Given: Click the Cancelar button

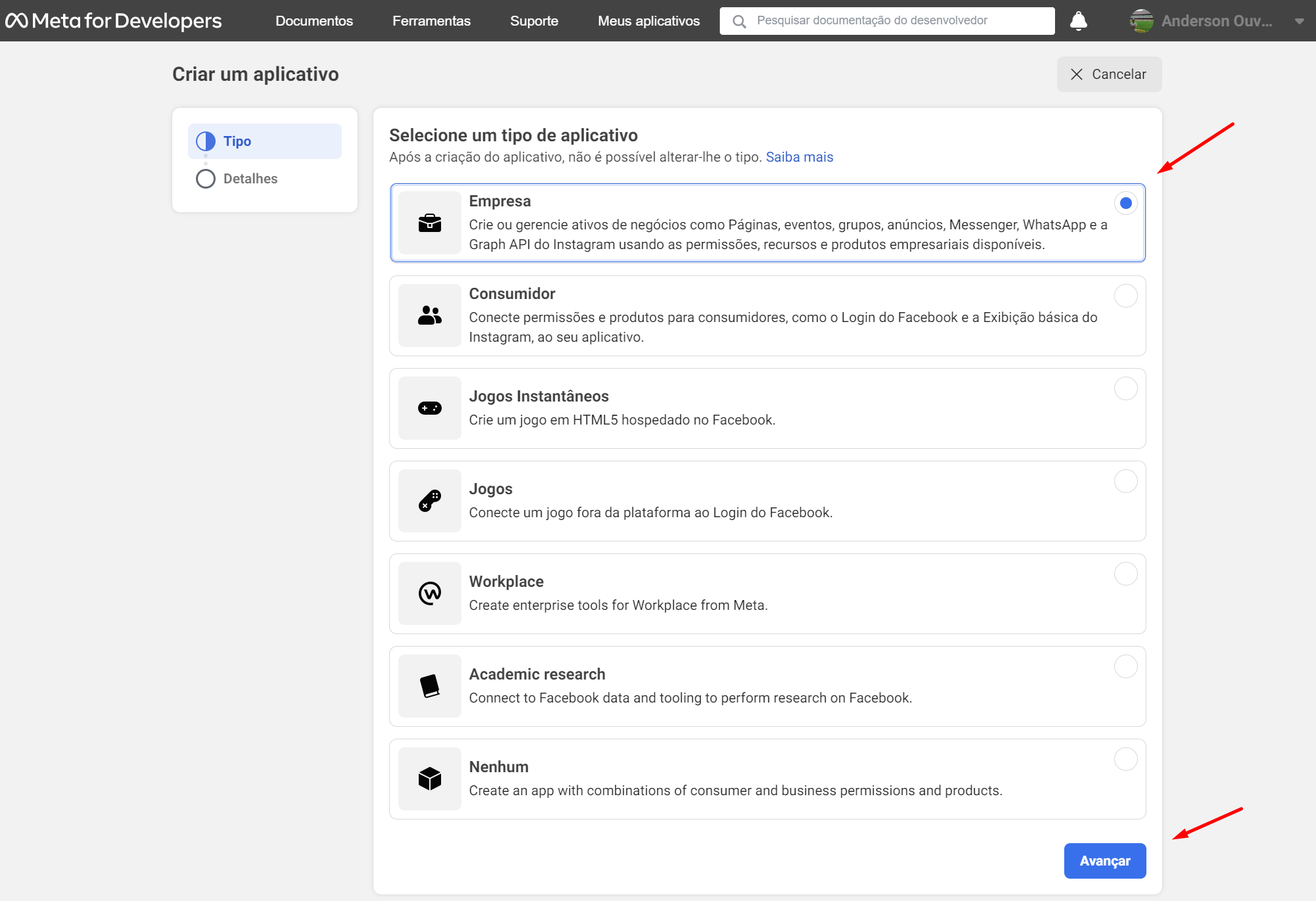Looking at the screenshot, I should (x=1109, y=74).
